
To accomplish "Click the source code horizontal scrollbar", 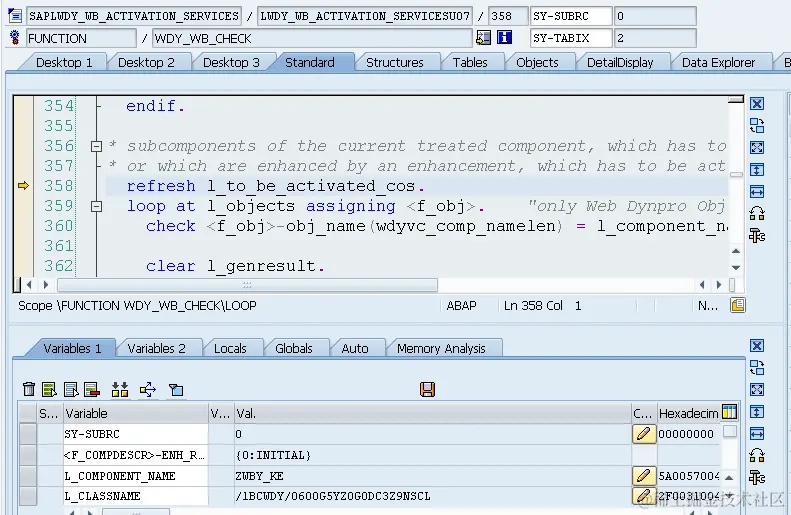I will tap(247, 285).
